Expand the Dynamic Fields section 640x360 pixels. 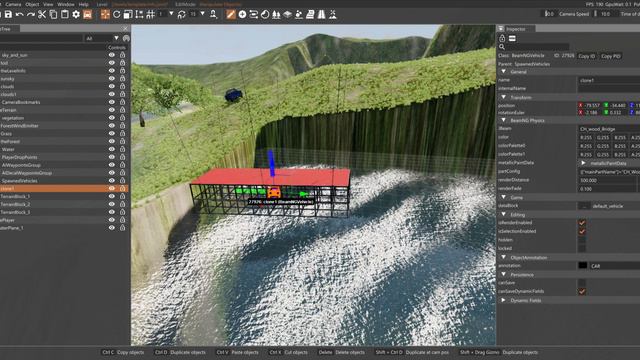tap(504, 300)
